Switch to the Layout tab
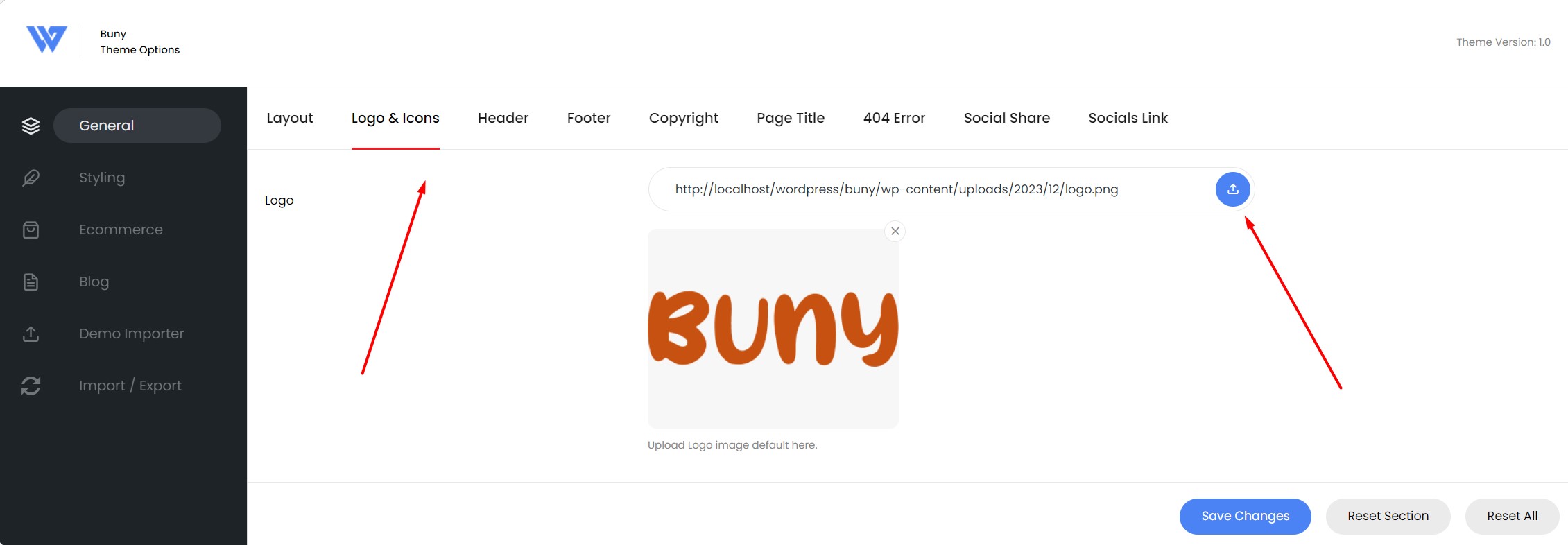Screen dimensions: 1568x545 point(290,118)
